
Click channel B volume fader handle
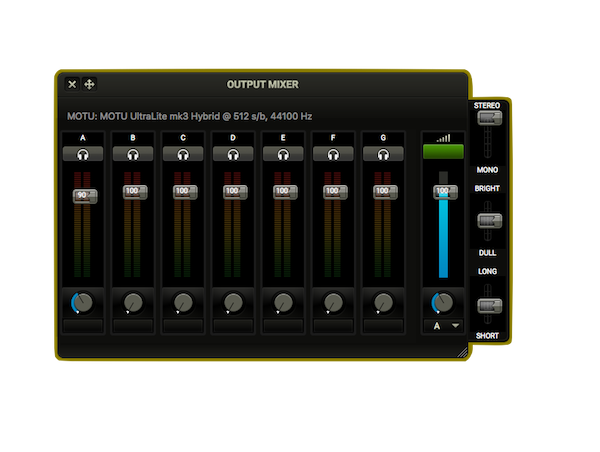(135, 192)
